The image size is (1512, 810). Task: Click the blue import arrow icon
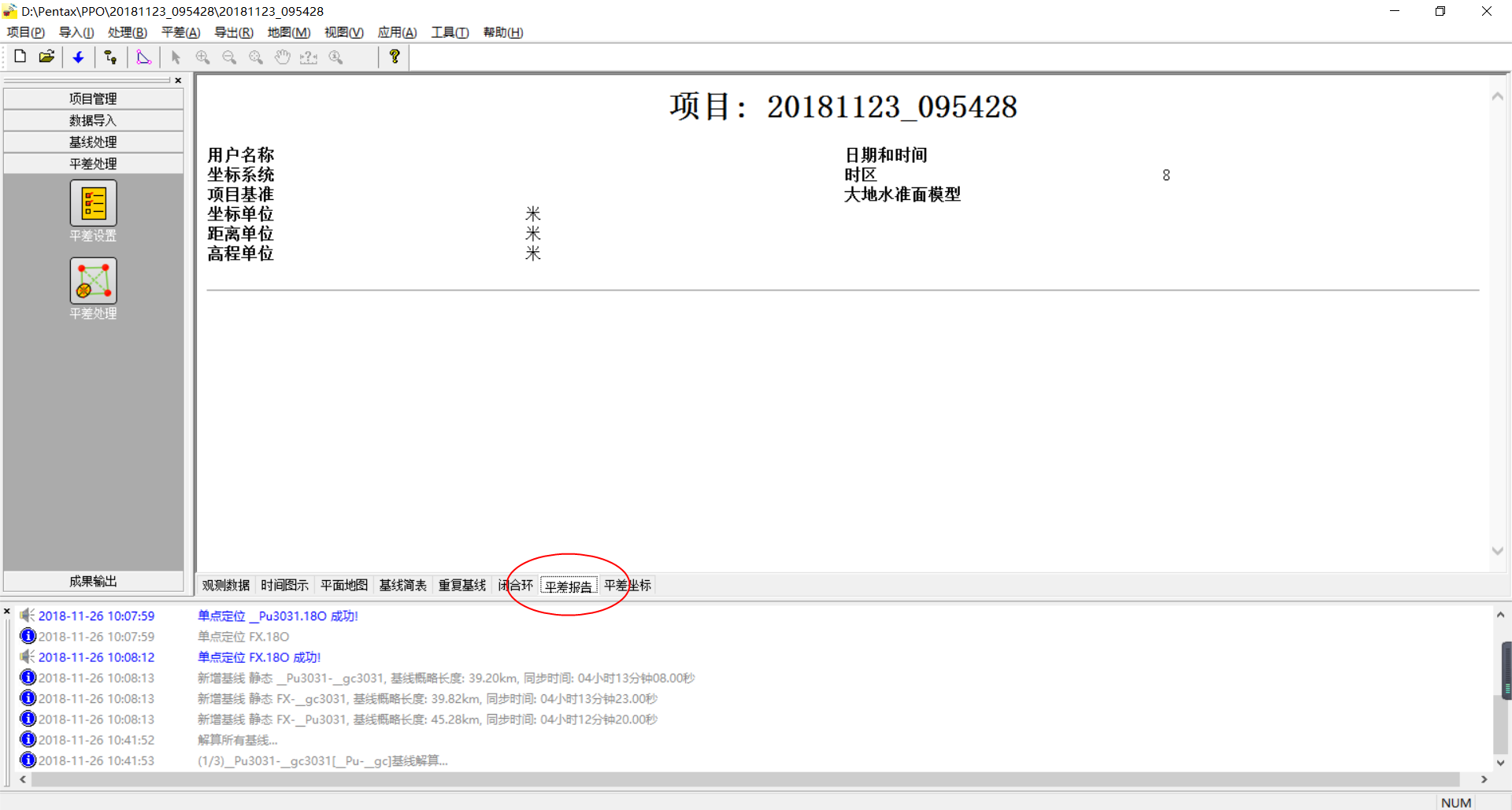pyautogui.click(x=78, y=57)
